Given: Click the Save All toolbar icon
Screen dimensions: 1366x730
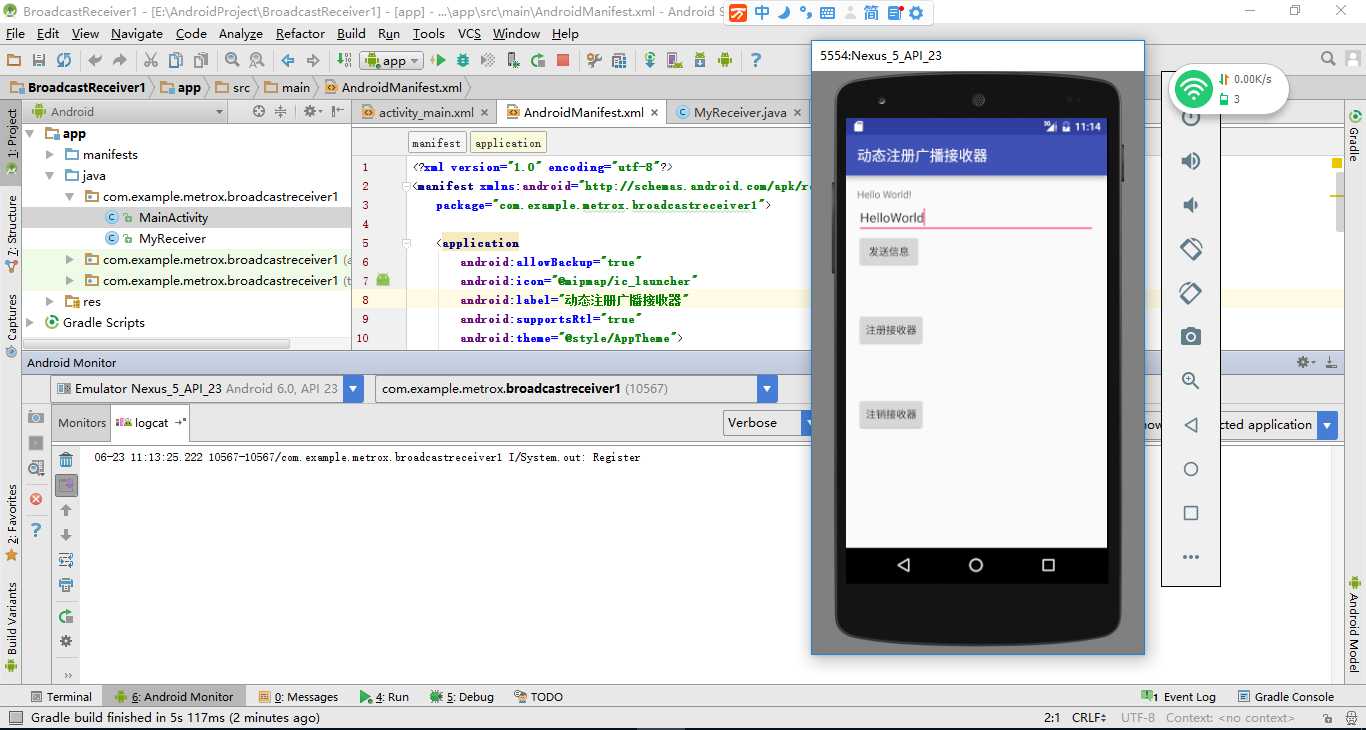Looking at the screenshot, I should coord(39,61).
